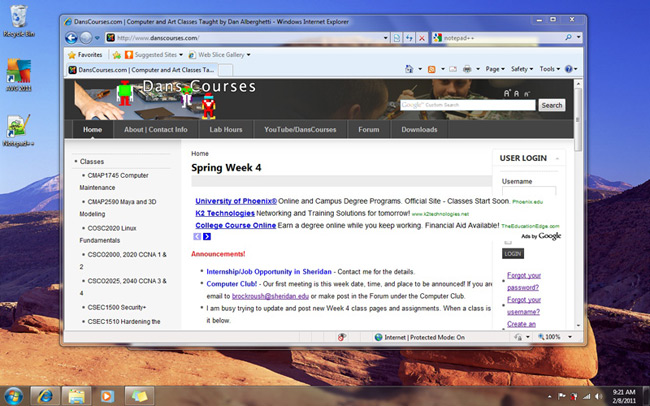Click the Google Custom Search field
This screenshot has width=650, height=406.
(x=468, y=105)
